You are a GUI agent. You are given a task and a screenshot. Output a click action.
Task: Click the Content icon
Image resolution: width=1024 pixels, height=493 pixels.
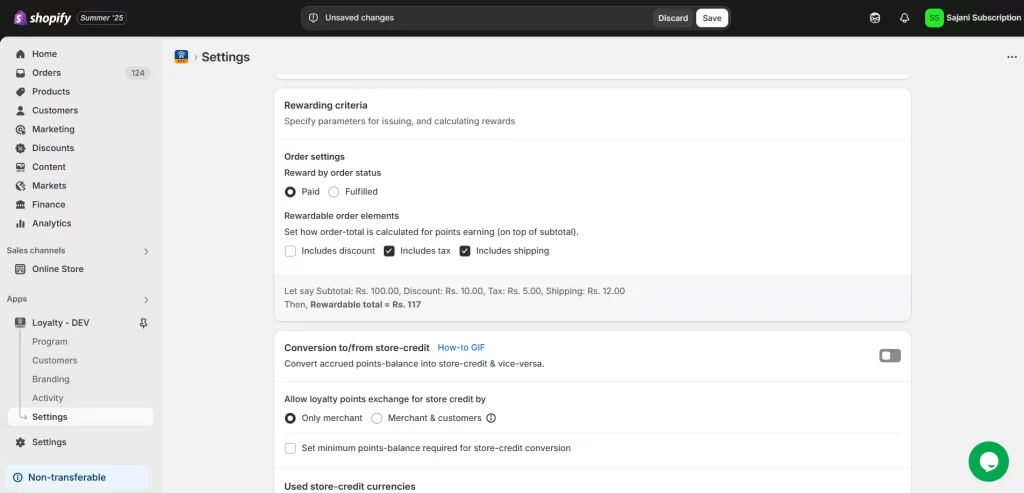[20, 167]
